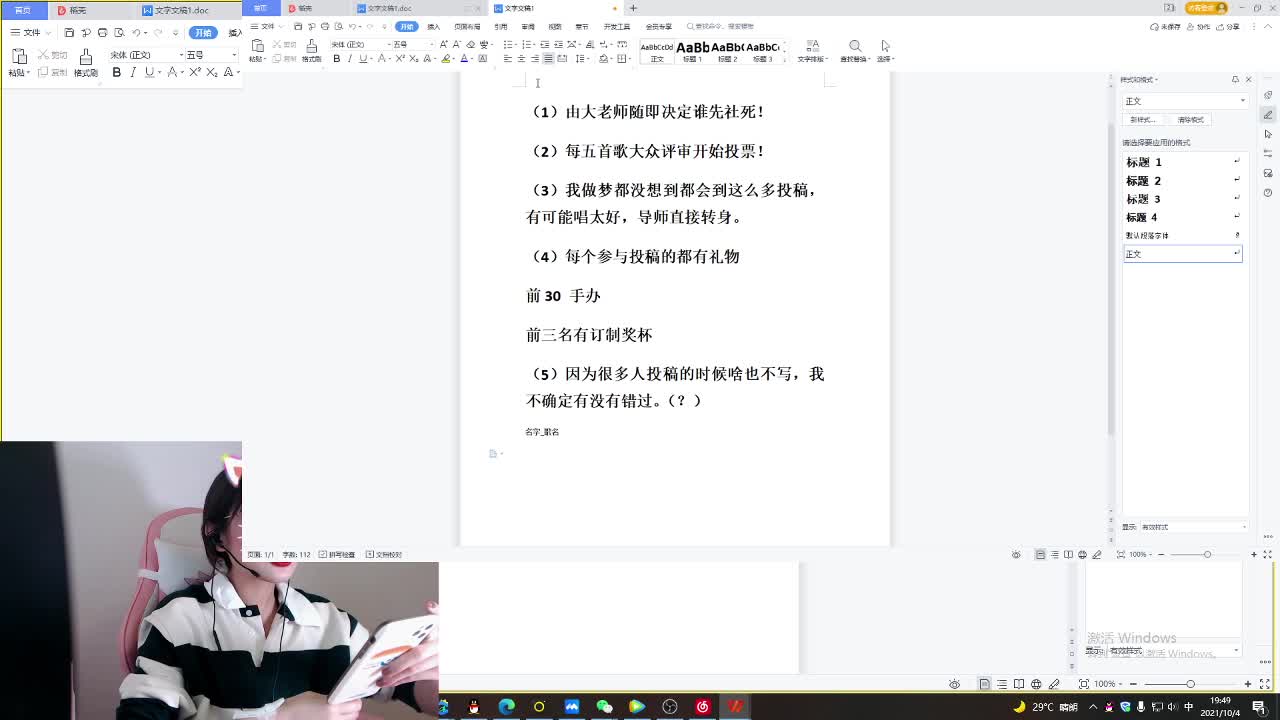
Task: Click the paste icon in the ribbon above the document
Action: [258, 46]
